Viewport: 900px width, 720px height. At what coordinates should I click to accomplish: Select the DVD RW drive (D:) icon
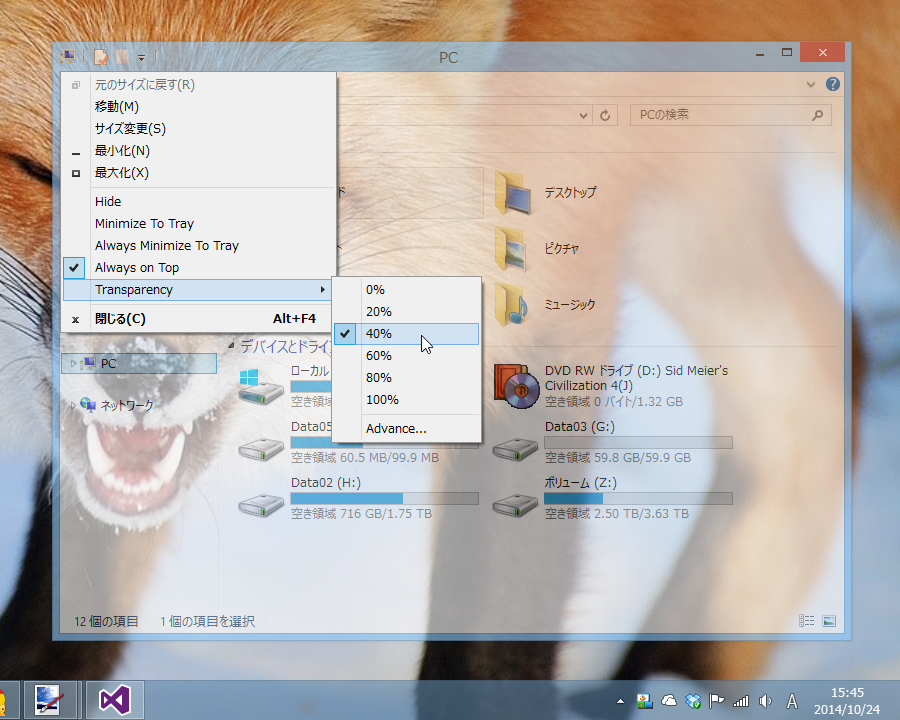[x=516, y=386]
